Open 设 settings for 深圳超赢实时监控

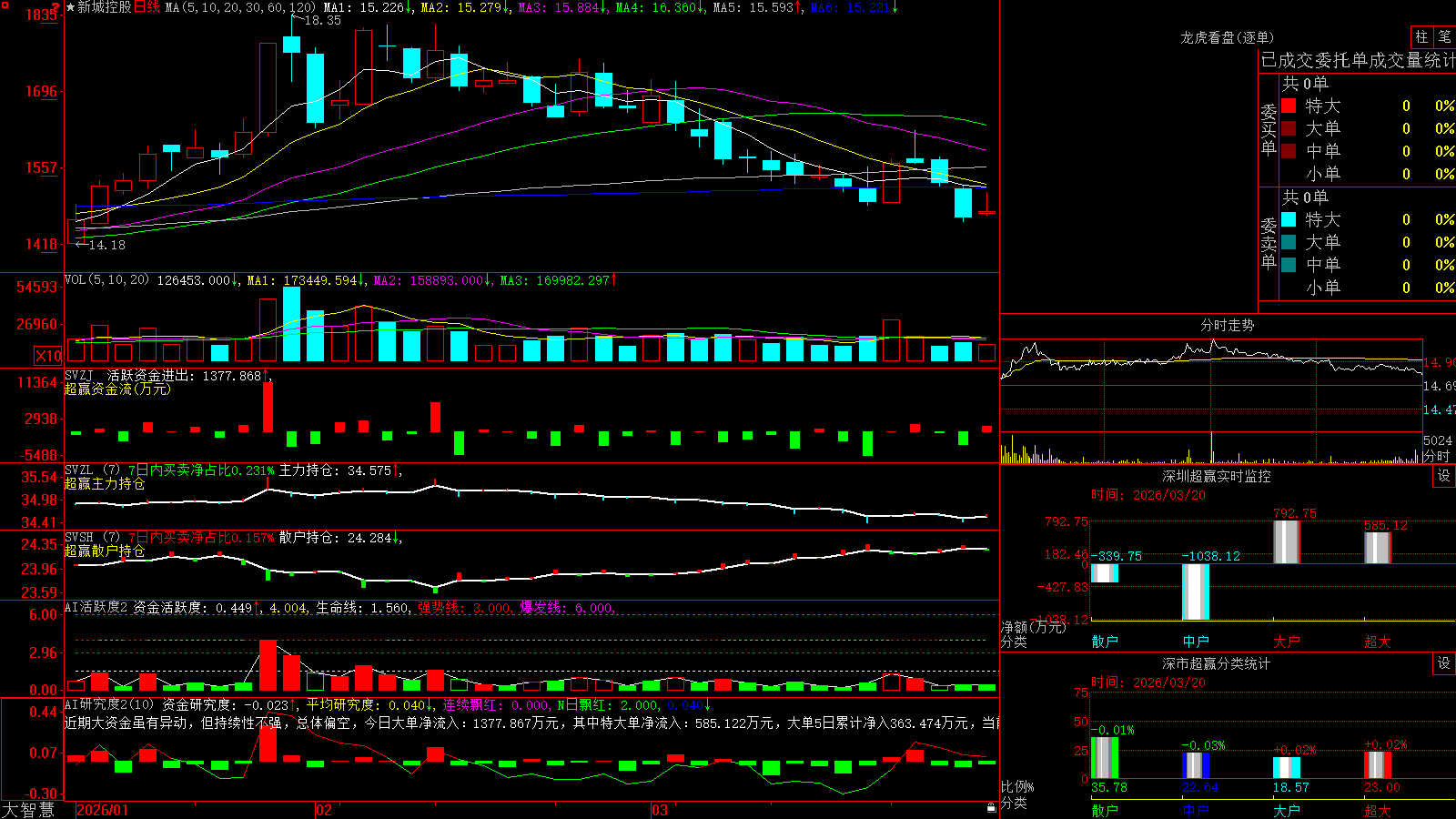(x=1444, y=476)
